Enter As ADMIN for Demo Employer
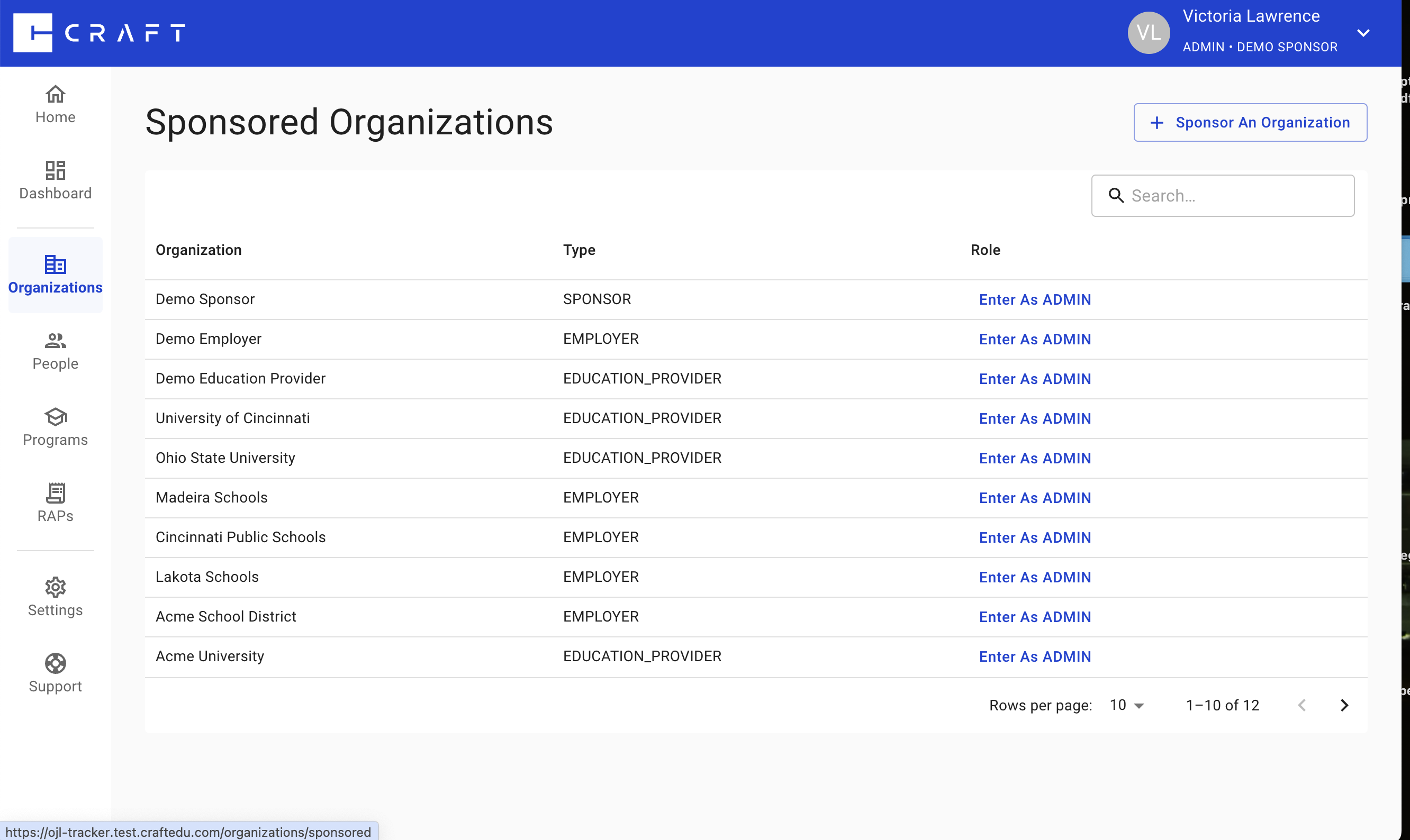Screen dimensions: 1410x840 click(x=1035, y=339)
